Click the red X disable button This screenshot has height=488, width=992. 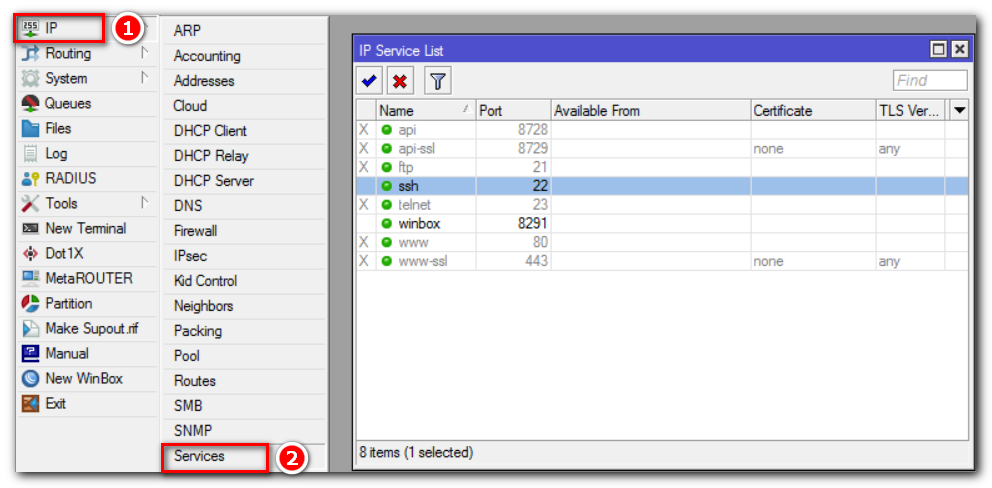click(401, 81)
